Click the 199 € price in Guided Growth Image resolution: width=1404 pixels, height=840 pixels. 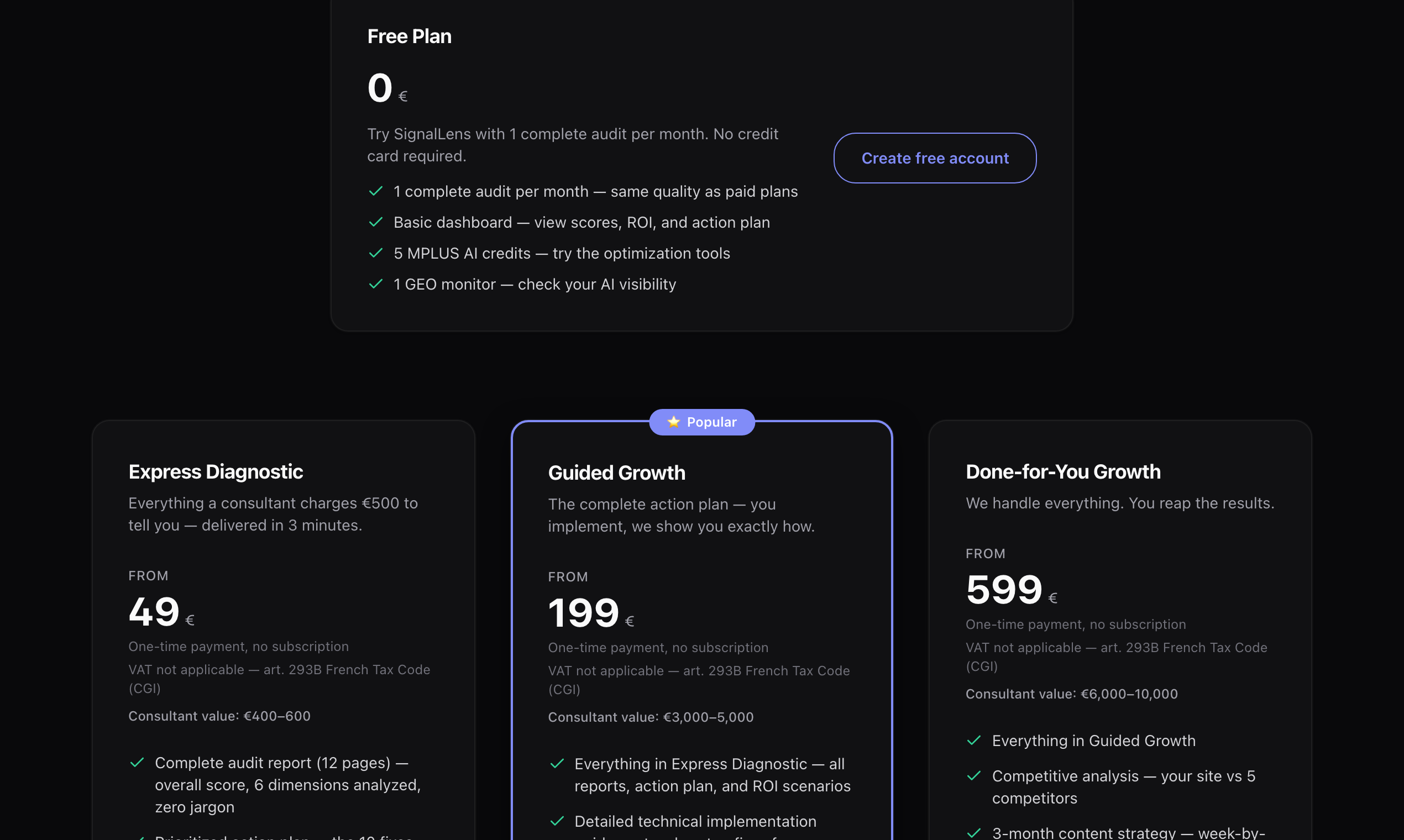pyautogui.click(x=590, y=613)
